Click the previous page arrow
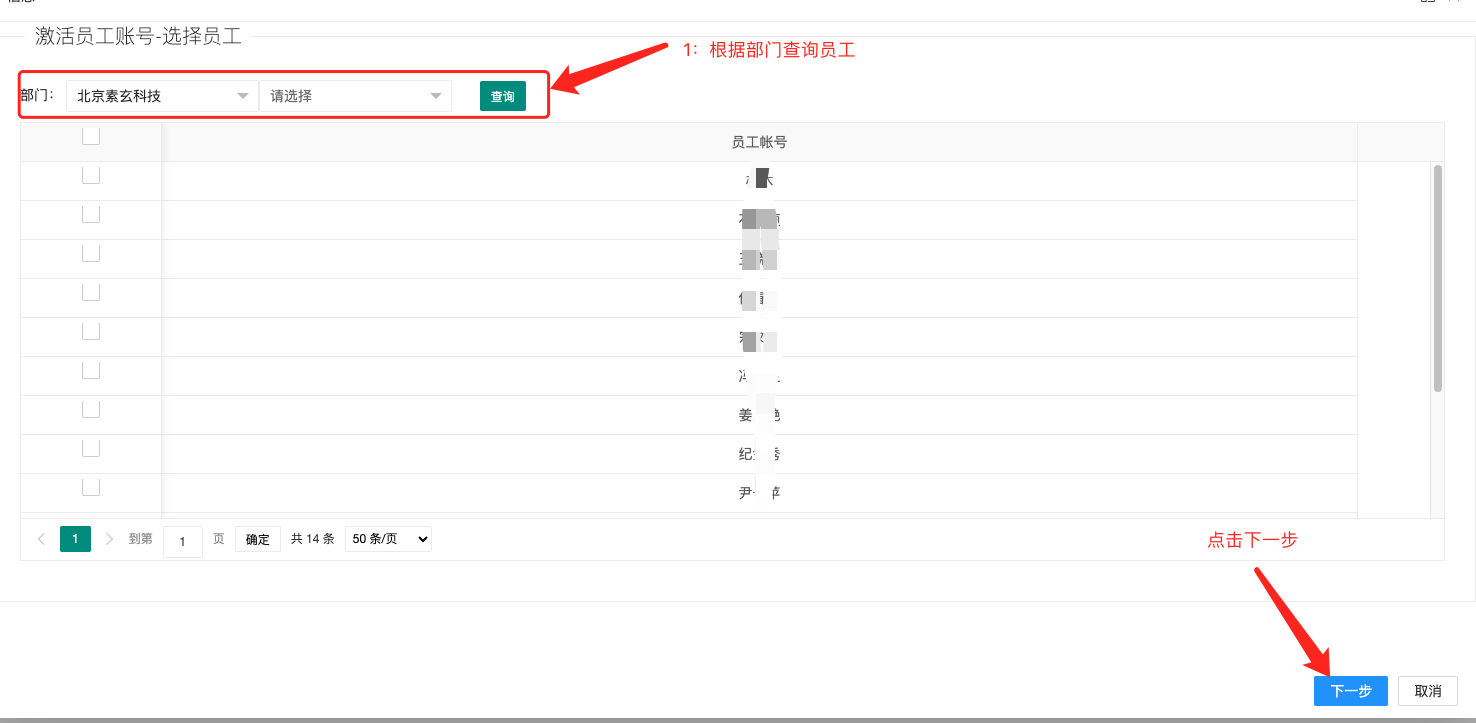 point(41,539)
